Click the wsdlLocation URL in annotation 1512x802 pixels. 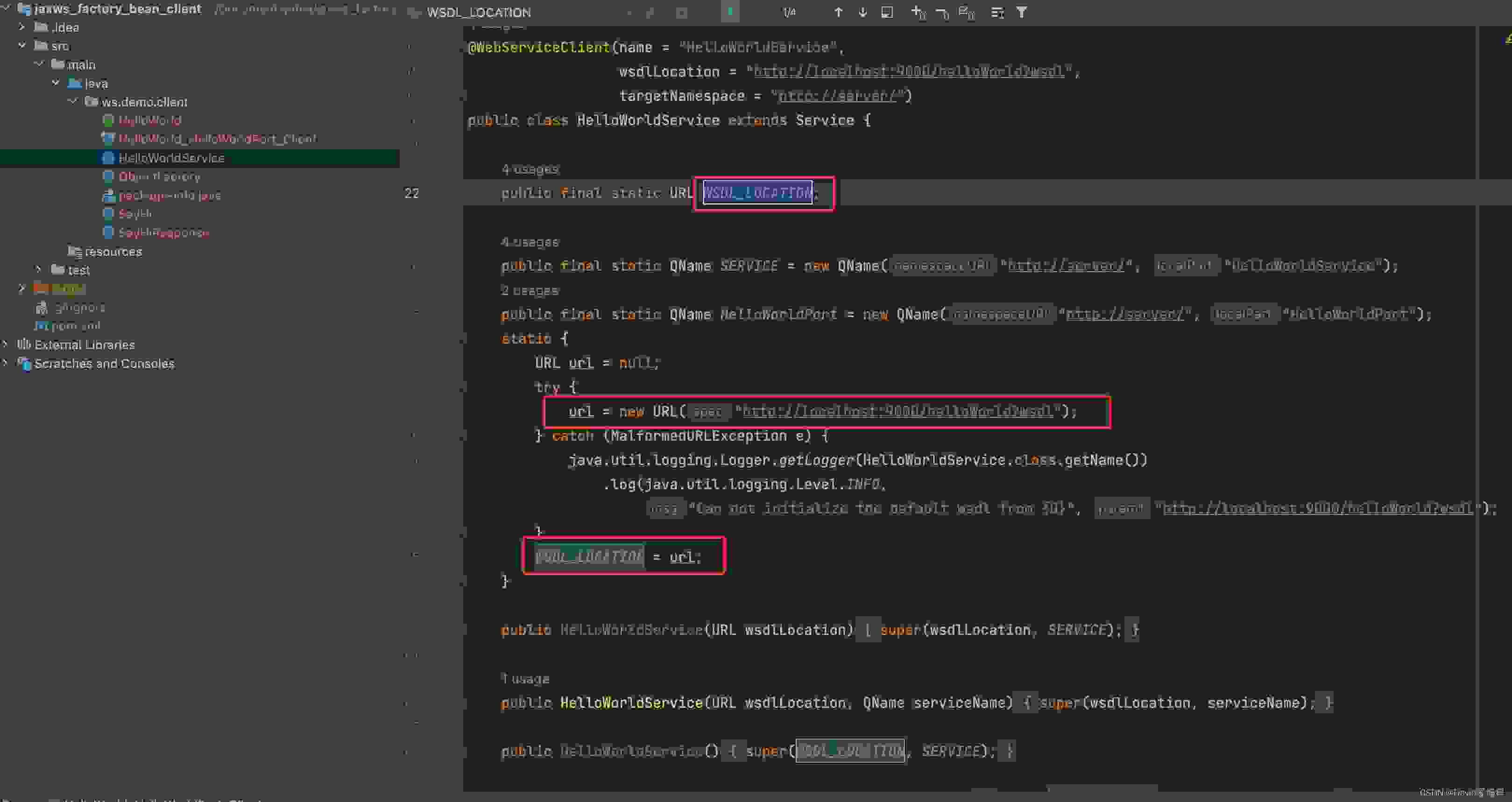coord(909,71)
